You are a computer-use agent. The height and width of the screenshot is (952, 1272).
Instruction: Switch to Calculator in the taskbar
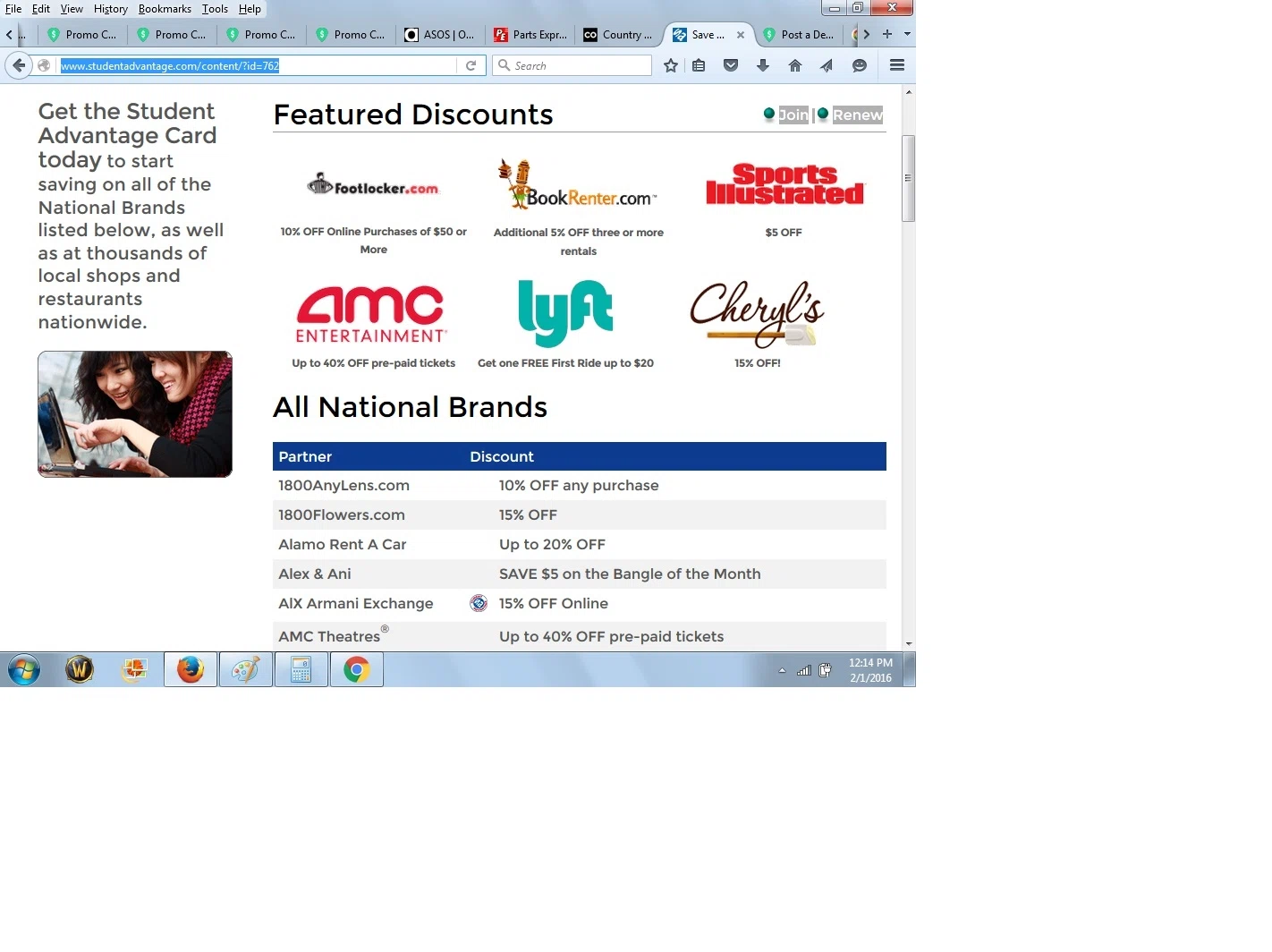[x=301, y=669]
